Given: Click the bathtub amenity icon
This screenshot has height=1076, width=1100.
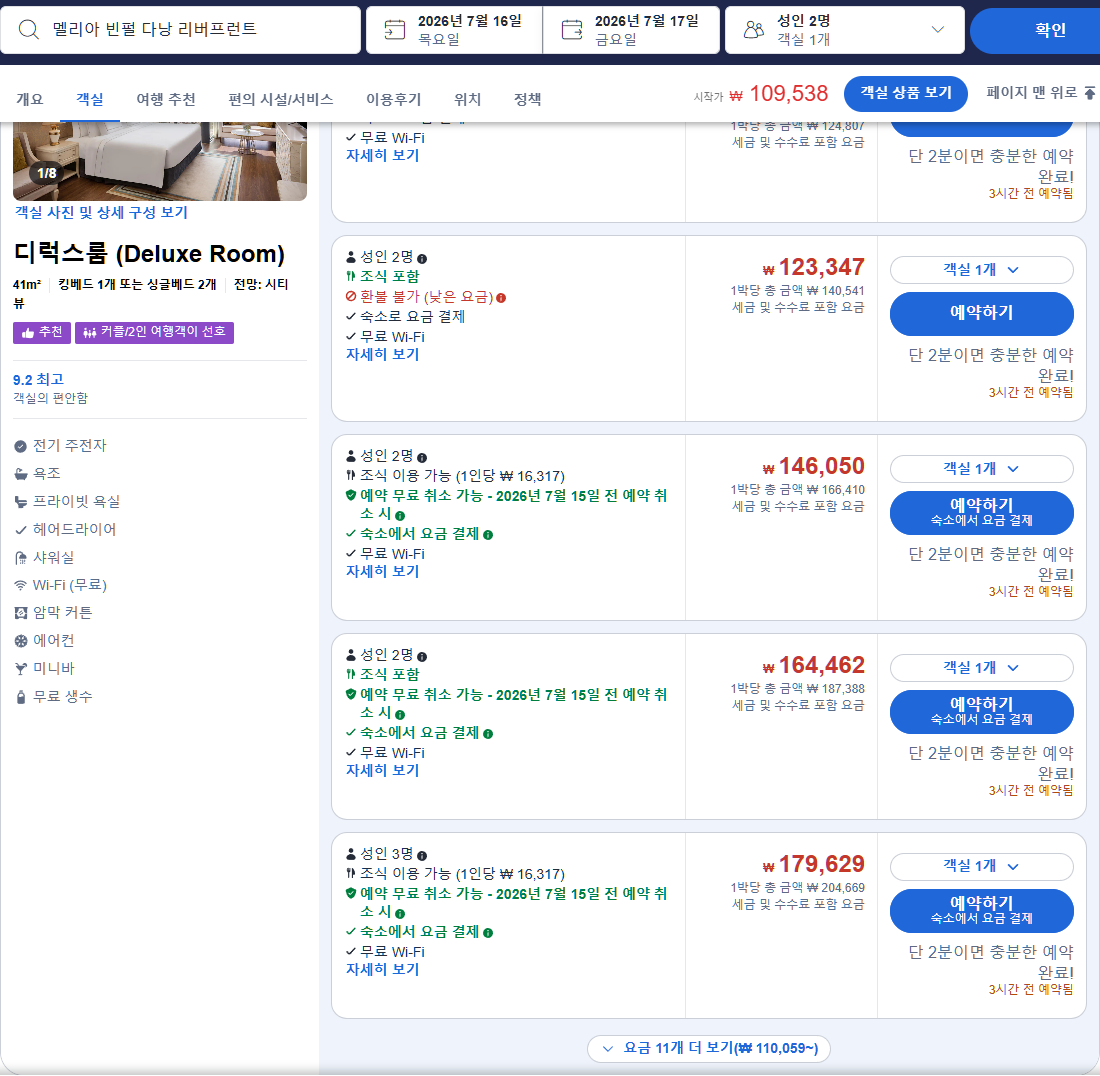Looking at the screenshot, I should [x=20, y=474].
